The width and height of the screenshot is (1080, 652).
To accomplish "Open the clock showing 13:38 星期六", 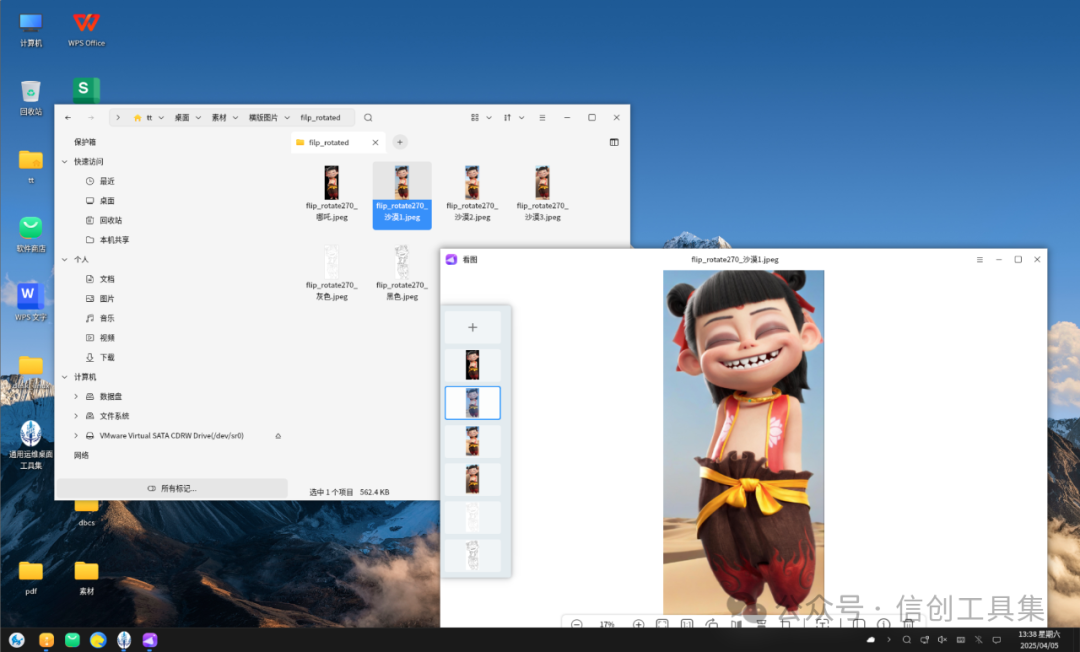I will tap(1039, 640).
